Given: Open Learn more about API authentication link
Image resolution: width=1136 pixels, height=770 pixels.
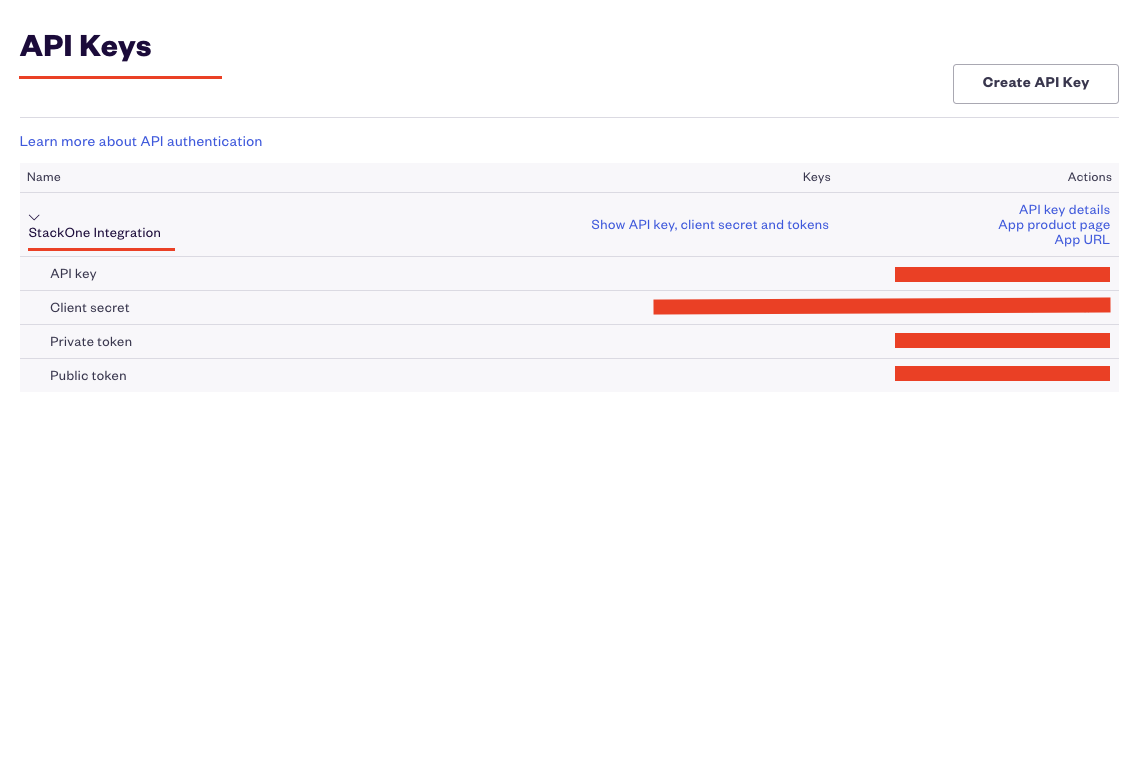Looking at the screenshot, I should (x=141, y=141).
